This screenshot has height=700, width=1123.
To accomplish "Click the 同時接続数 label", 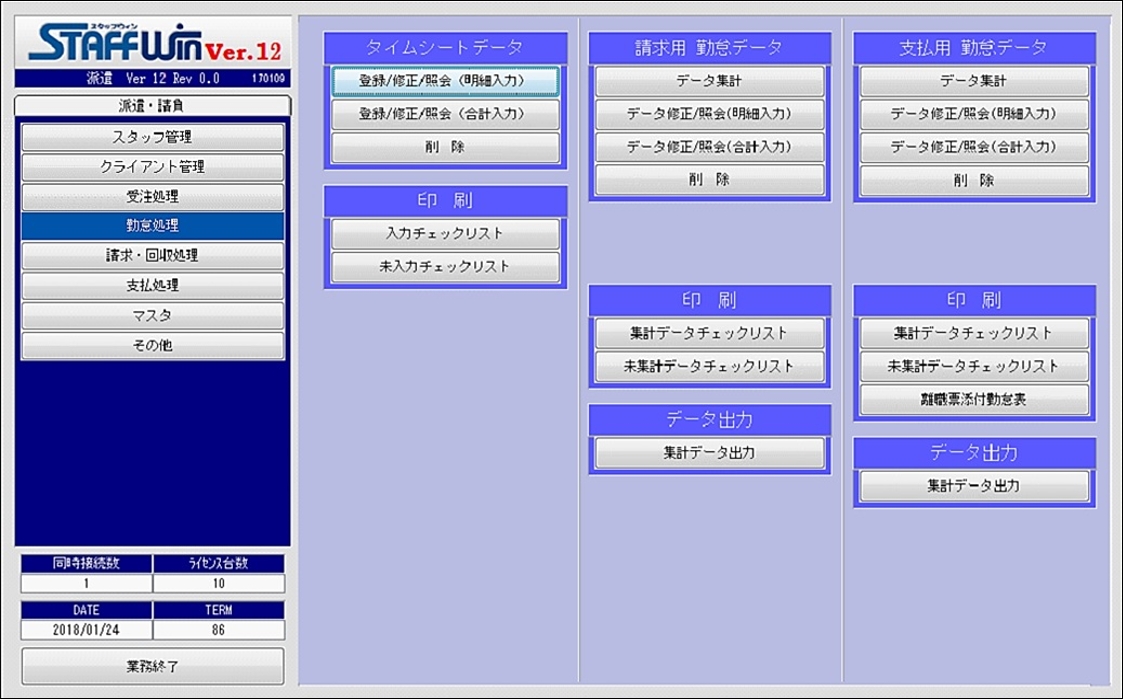I will coord(87,563).
